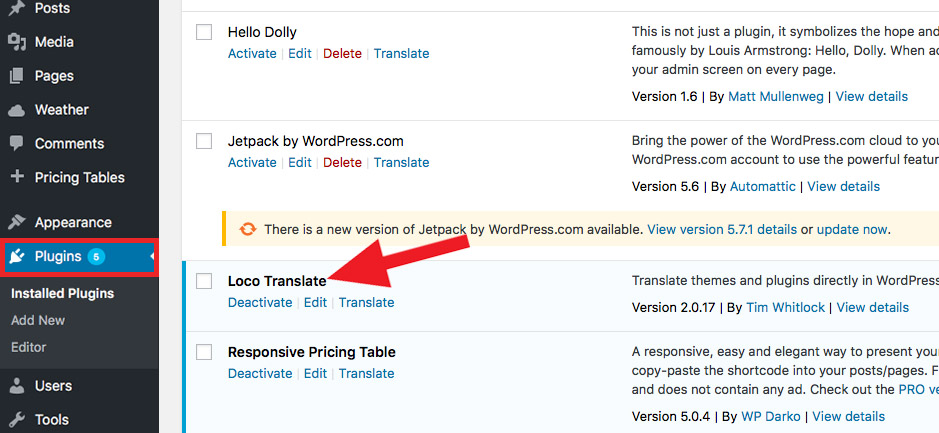Open the plugin Editor submenu item
The height and width of the screenshot is (433, 939).
pos(29,347)
